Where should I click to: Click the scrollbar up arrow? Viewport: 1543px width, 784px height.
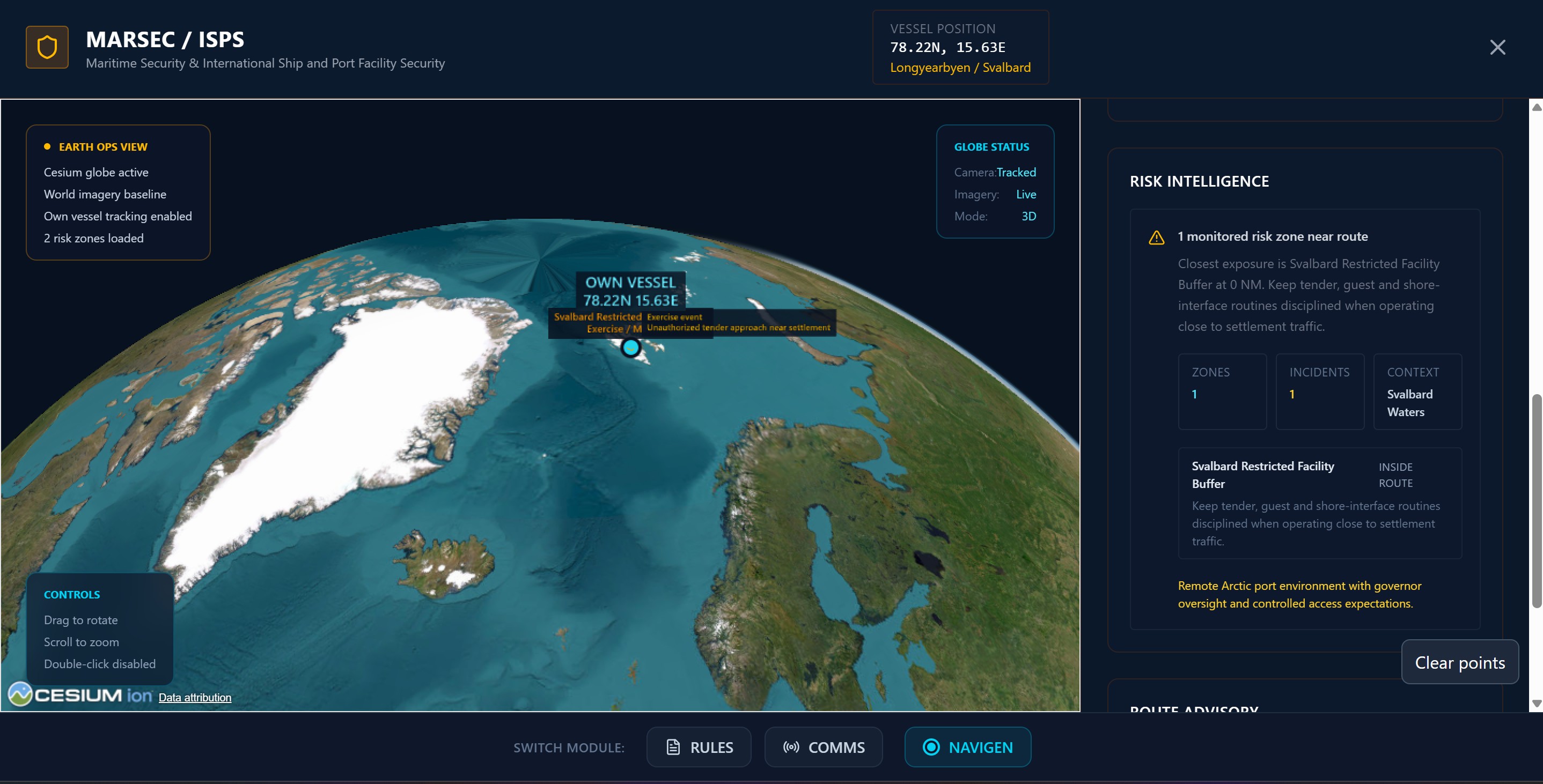pyautogui.click(x=1537, y=108)
